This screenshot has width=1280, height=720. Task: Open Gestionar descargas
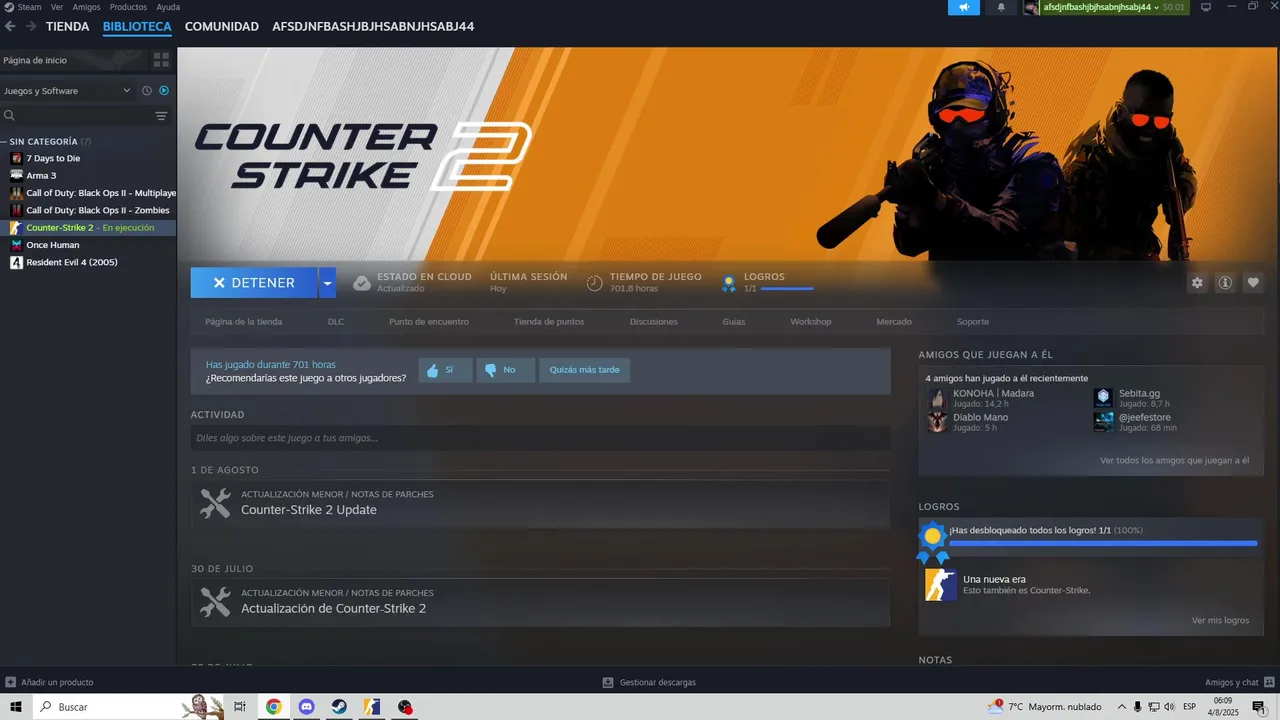tap(649, 682)
